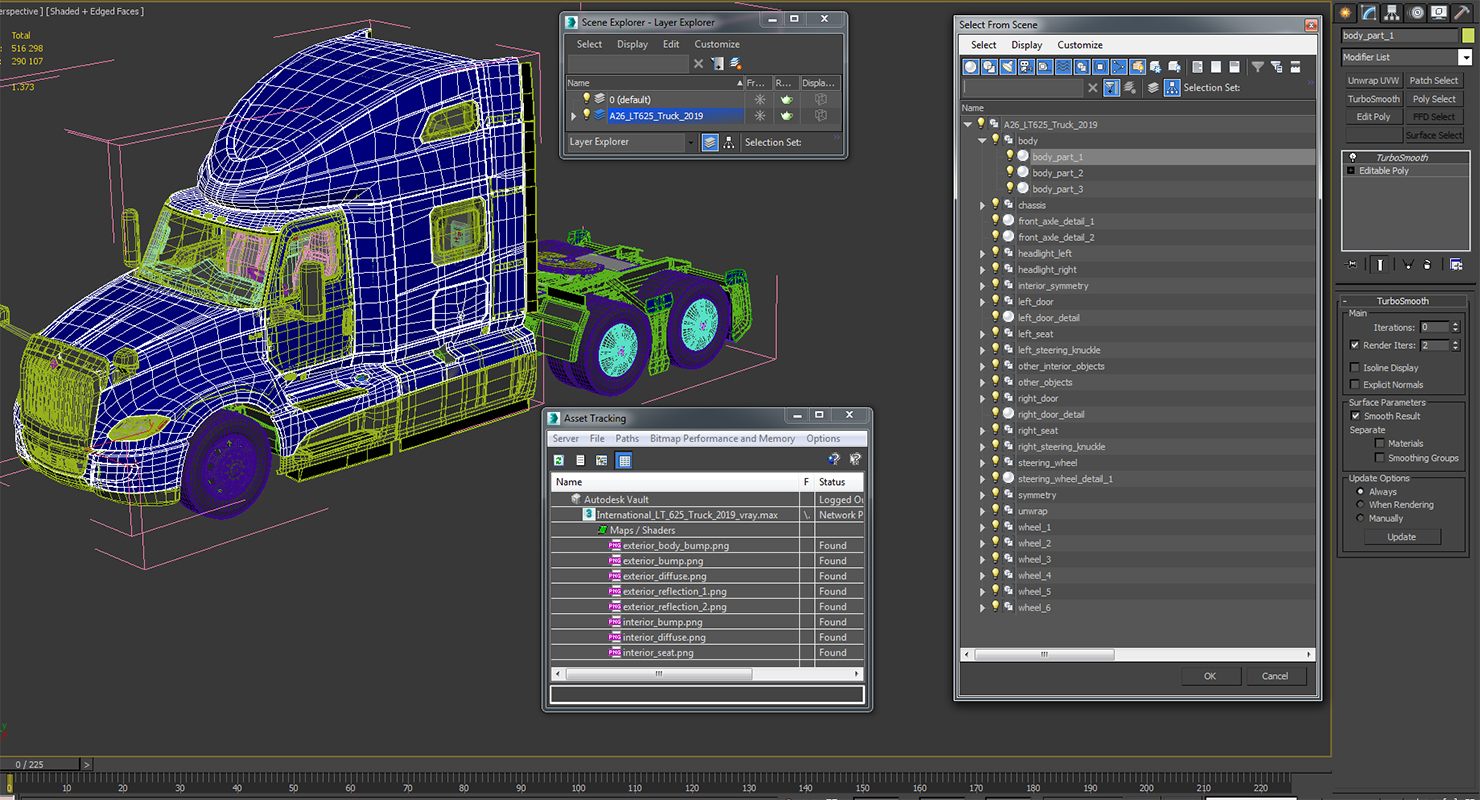1480x800 pixels.
Task: Toggle Display Cameras filter in Select From Scene
Action: pyautogui.click(x=1026, y=67)
